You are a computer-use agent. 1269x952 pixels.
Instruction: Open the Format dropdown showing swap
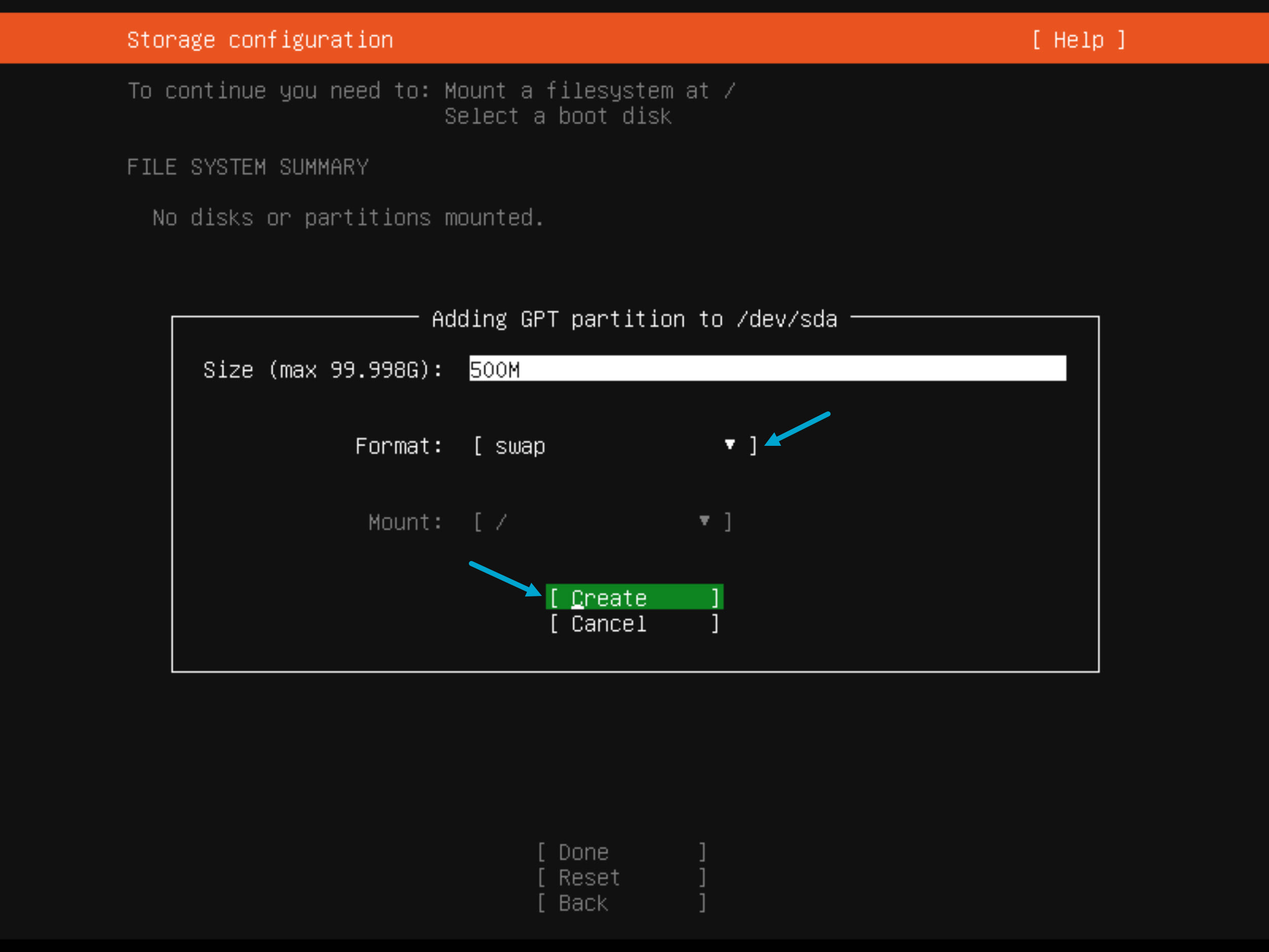(x=615, y=446)
